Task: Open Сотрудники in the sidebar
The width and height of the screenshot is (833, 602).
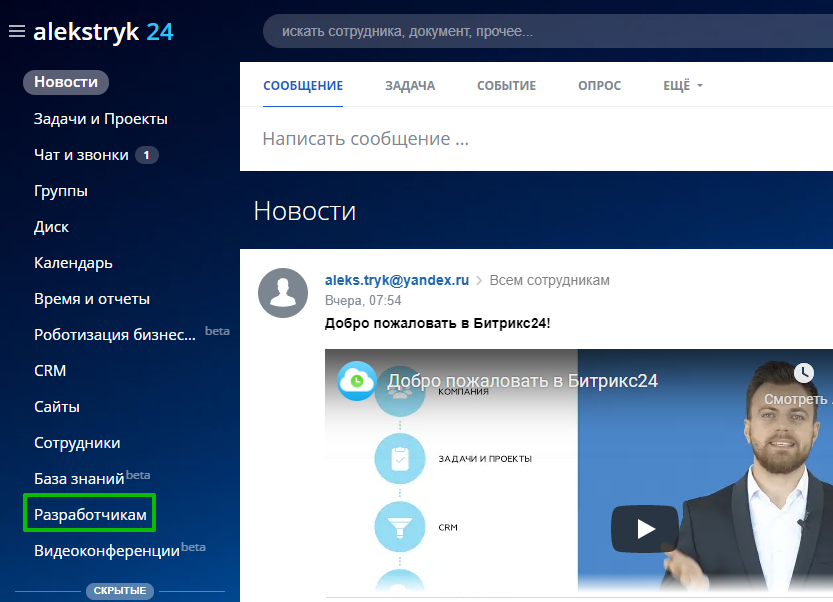Action: [x=77, y=443]
